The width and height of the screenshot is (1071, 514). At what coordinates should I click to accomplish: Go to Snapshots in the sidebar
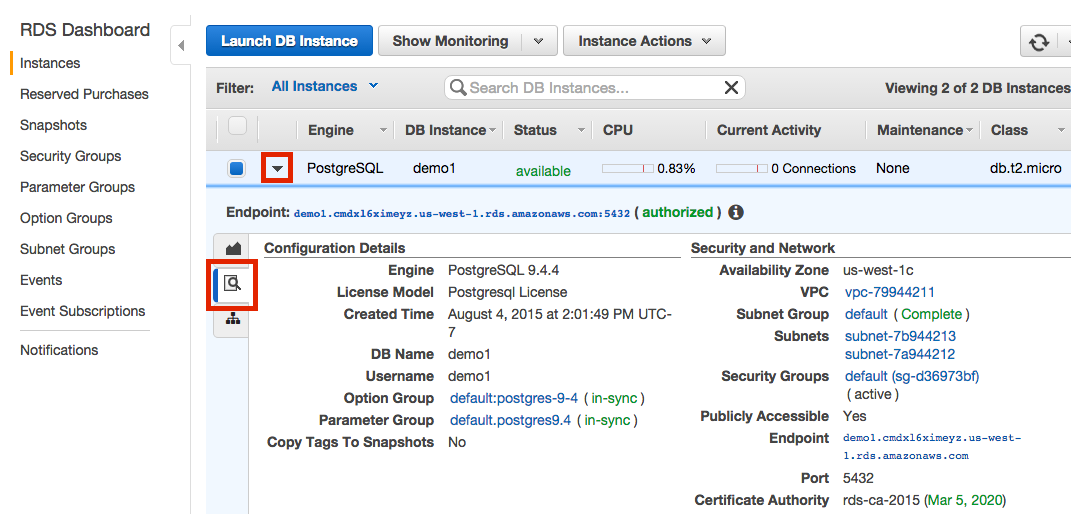point(53,125)
